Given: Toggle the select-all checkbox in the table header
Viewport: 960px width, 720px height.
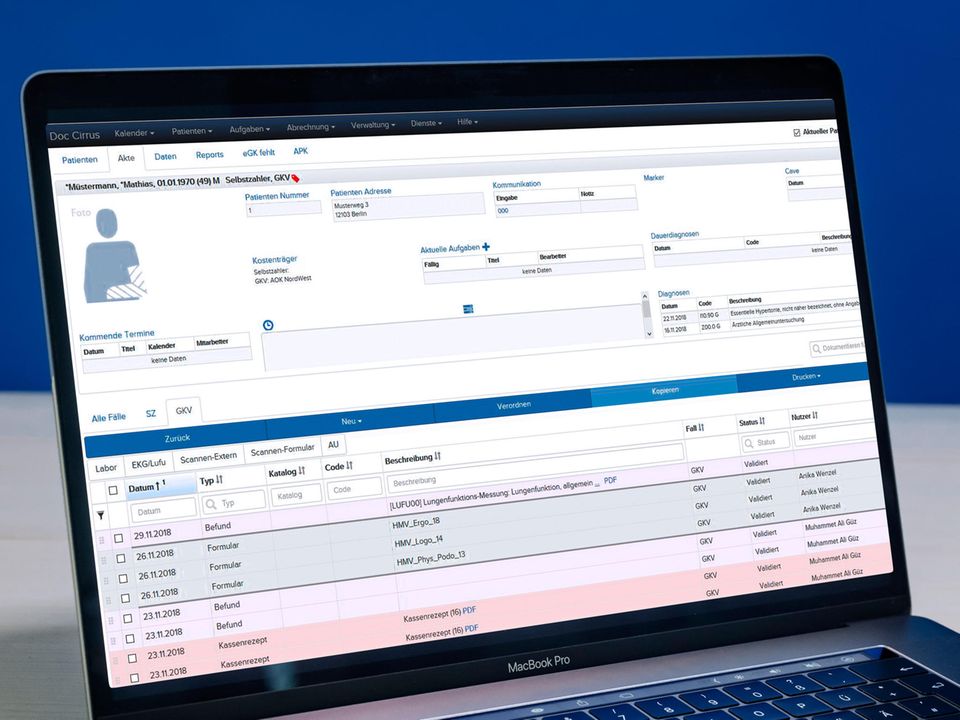Looking at the screenshot, I should coord(113,490).
